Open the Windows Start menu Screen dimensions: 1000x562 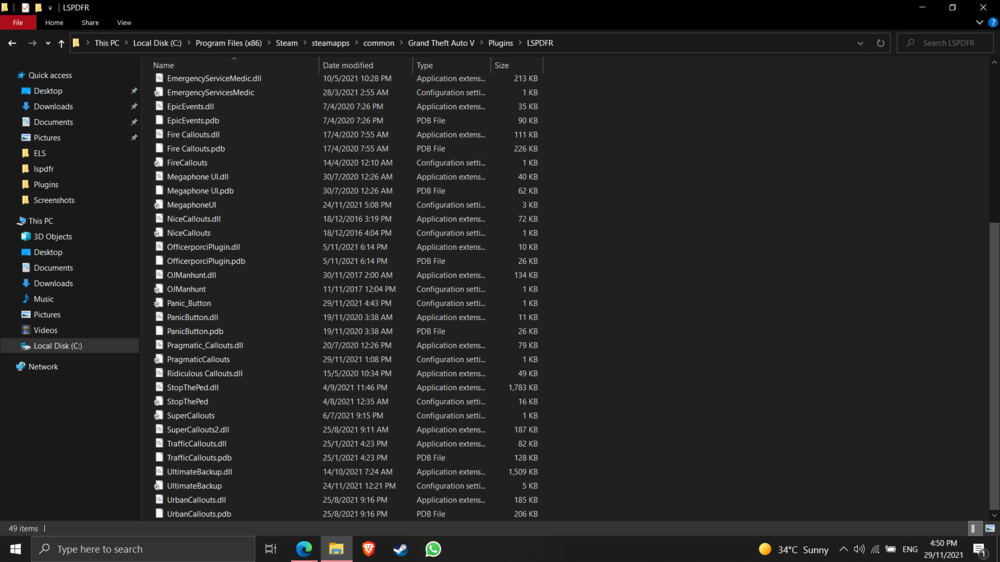15,549
